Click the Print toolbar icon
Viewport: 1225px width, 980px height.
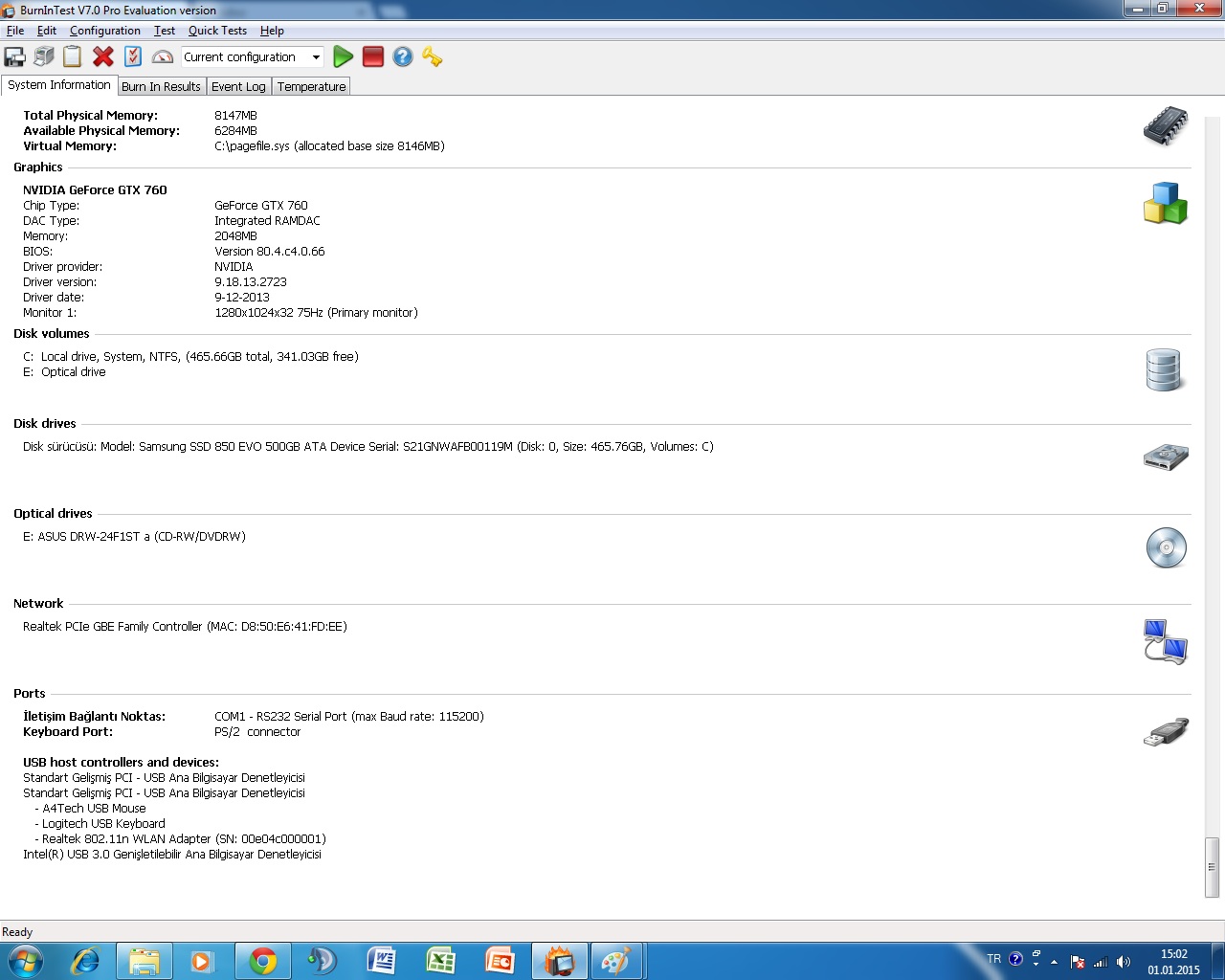pyautogui.click(x=44, y=57)
